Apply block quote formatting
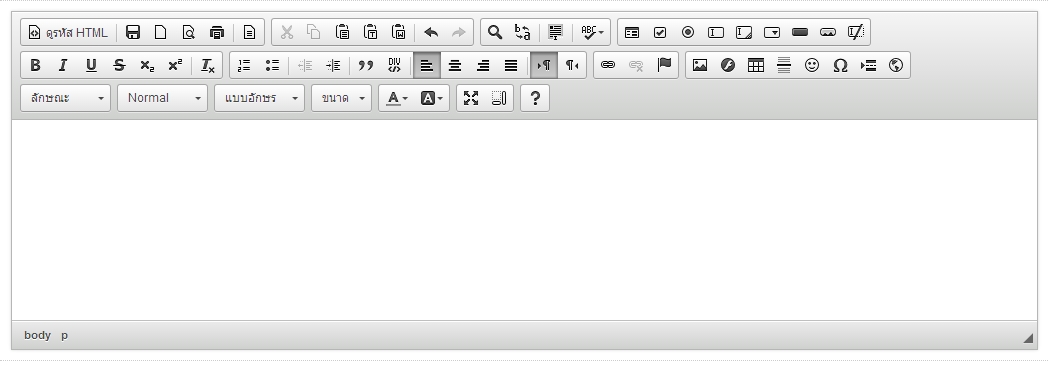This screenshot has height=369, width=1051. pos(365,65)
